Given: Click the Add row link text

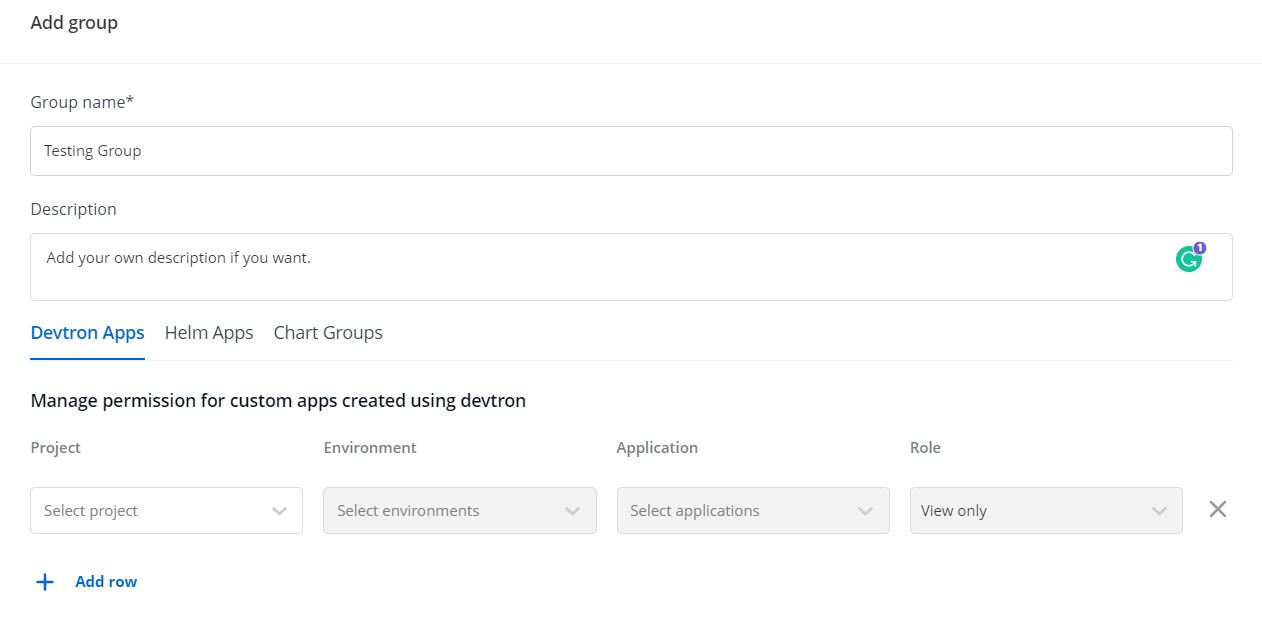Looking at the screenshot, I should pyautogui.click(x=106, y=582).
